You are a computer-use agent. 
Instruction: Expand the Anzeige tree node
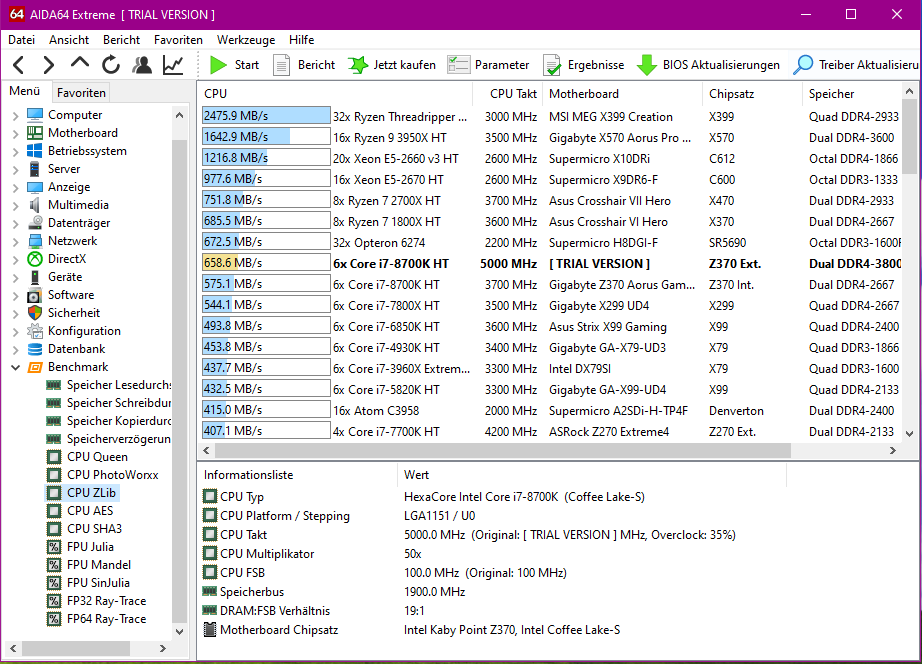(15, 188)
